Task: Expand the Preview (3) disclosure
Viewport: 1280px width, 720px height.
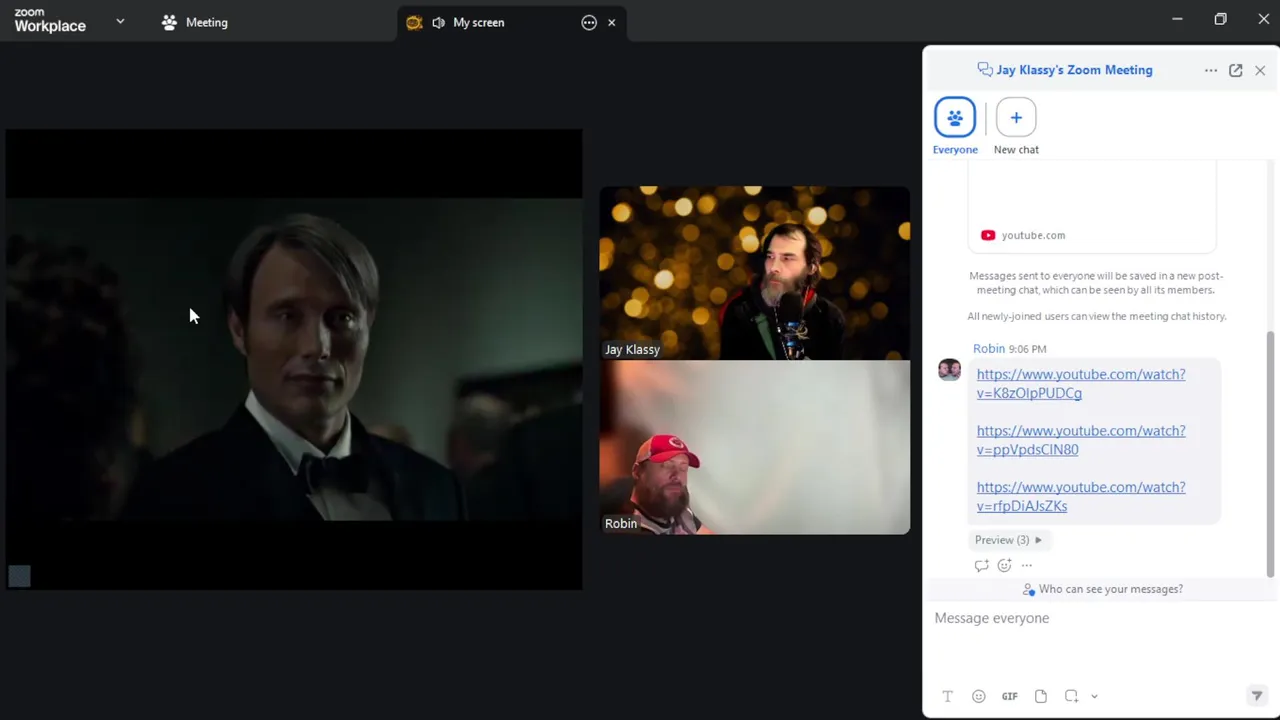Action: [x=1008, y=540]
